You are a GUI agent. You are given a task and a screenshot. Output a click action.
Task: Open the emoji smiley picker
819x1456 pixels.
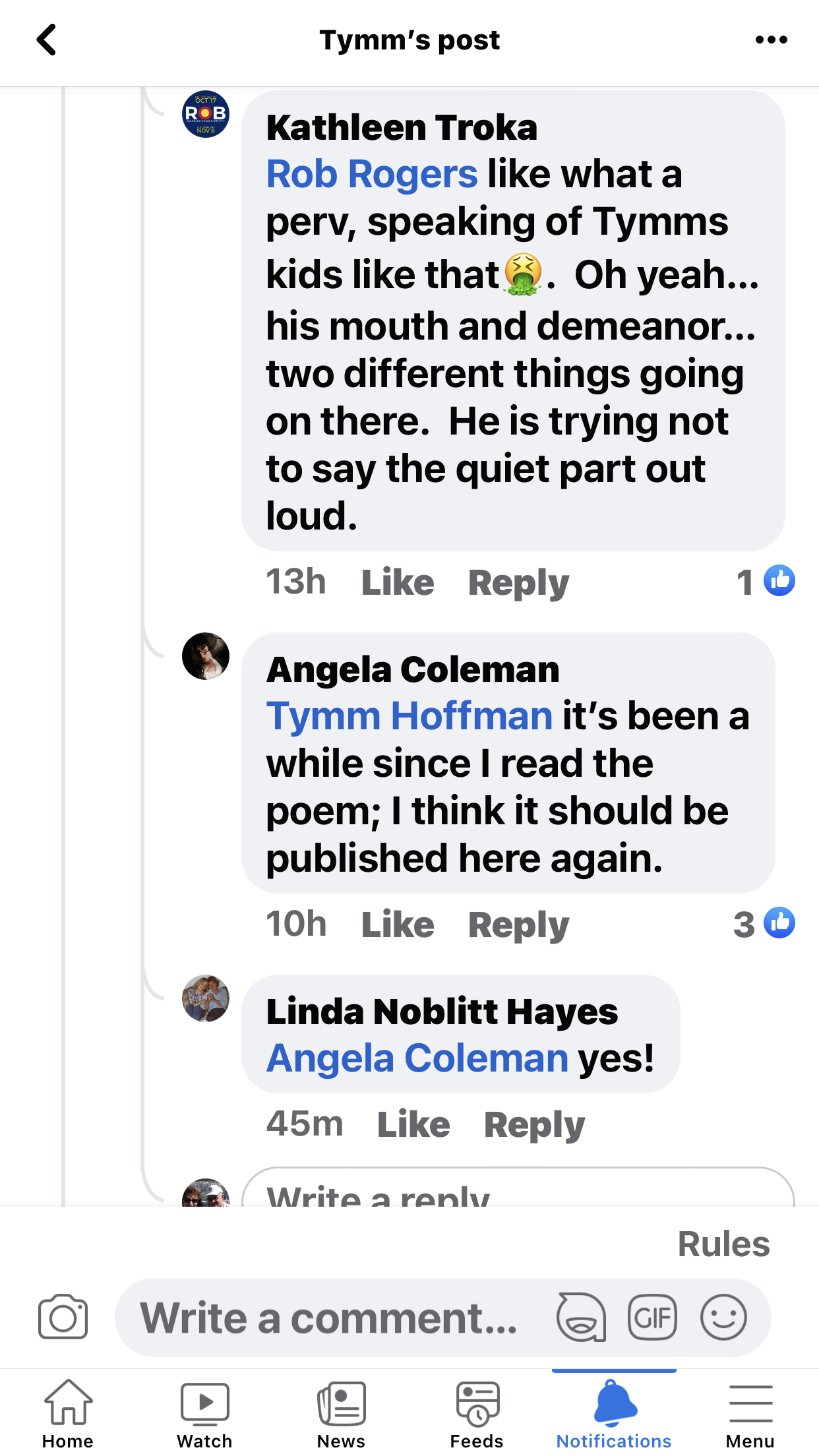[723, 1318]
